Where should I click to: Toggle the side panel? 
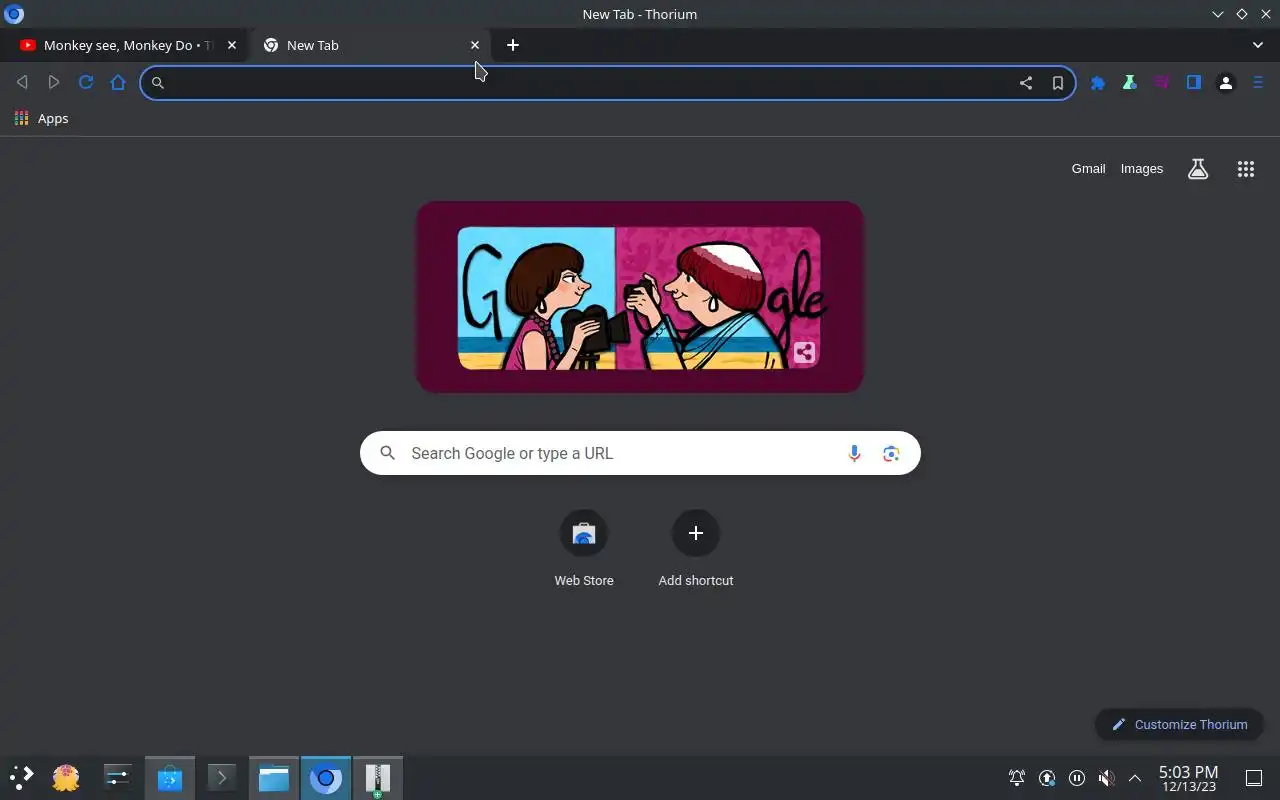pyautogui.click(x=1194, y=83)
